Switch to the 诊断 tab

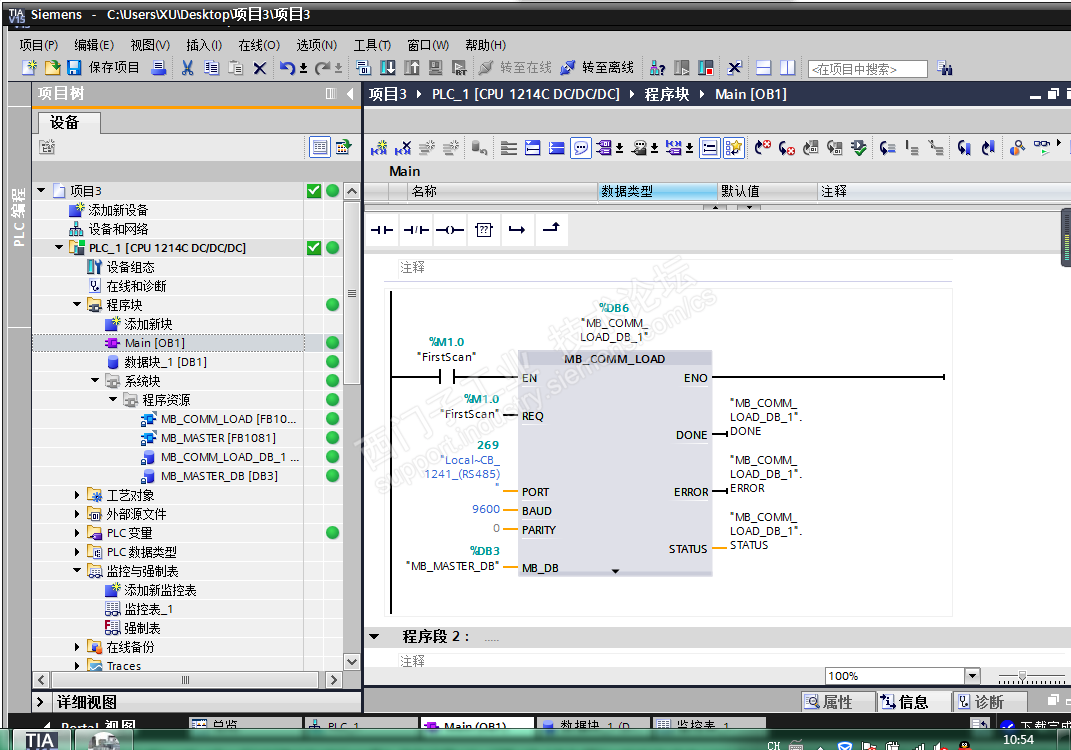[x=978, y=702]
